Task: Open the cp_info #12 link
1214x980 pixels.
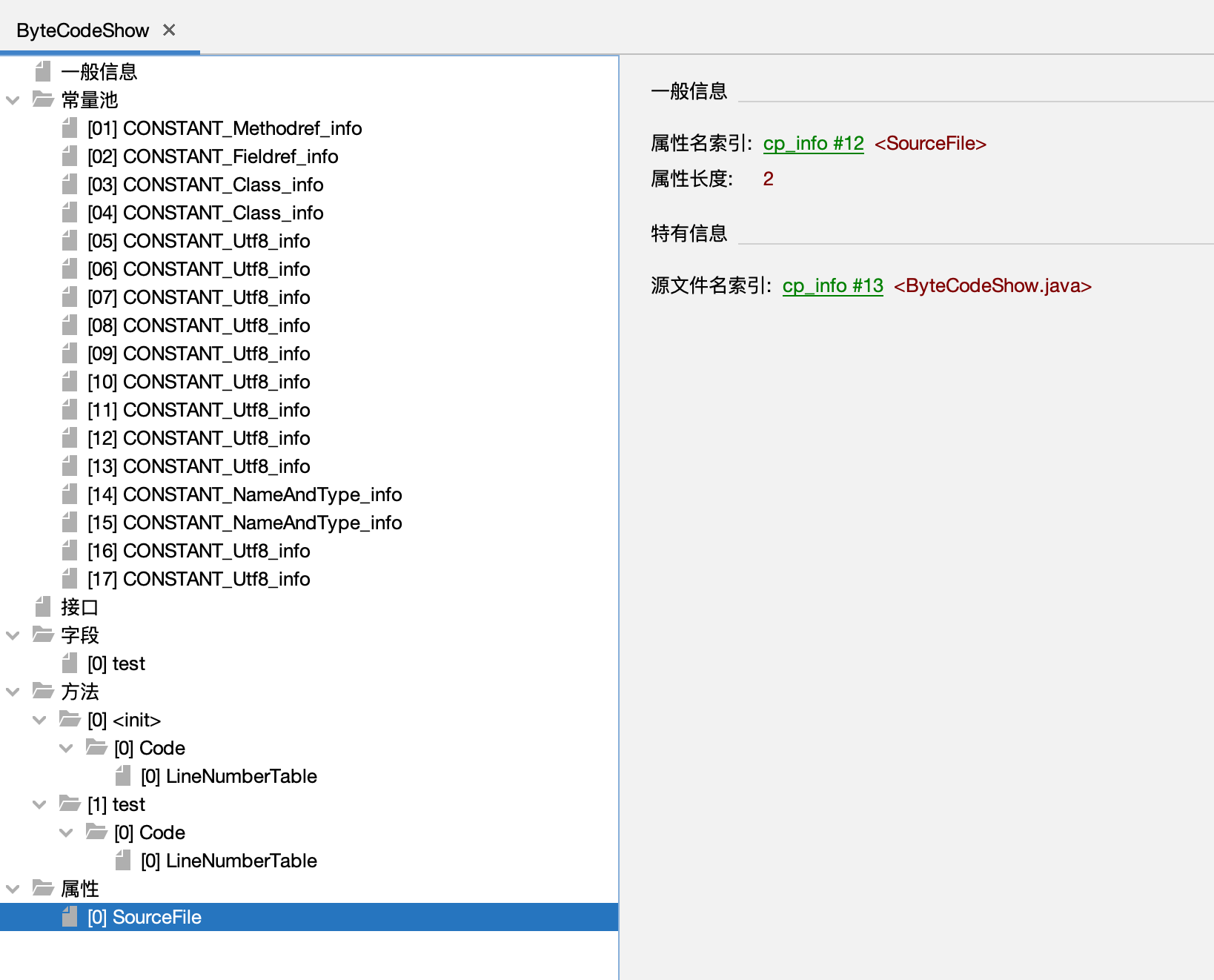Action: click(x=813, y=143)
